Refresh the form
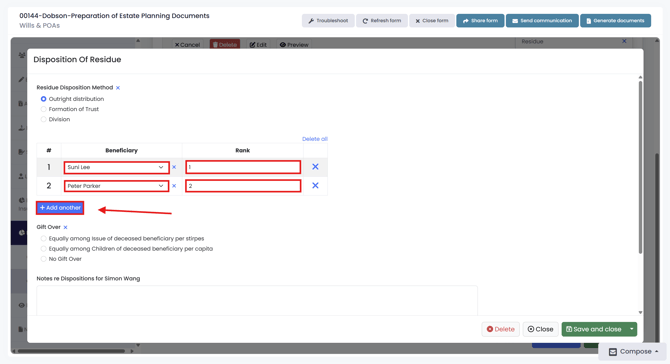The width and height of the screenshot is (670, 364). point(382,21)
